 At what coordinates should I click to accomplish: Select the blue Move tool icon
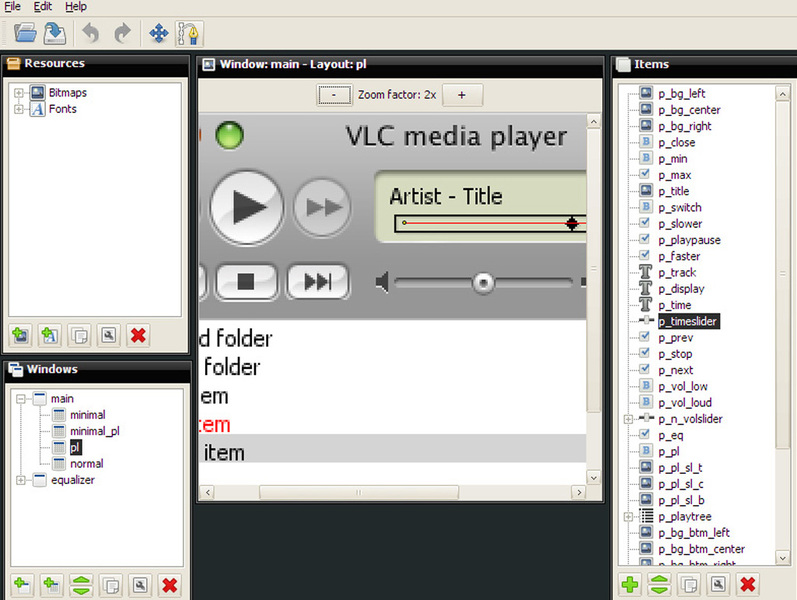(159, 34)
